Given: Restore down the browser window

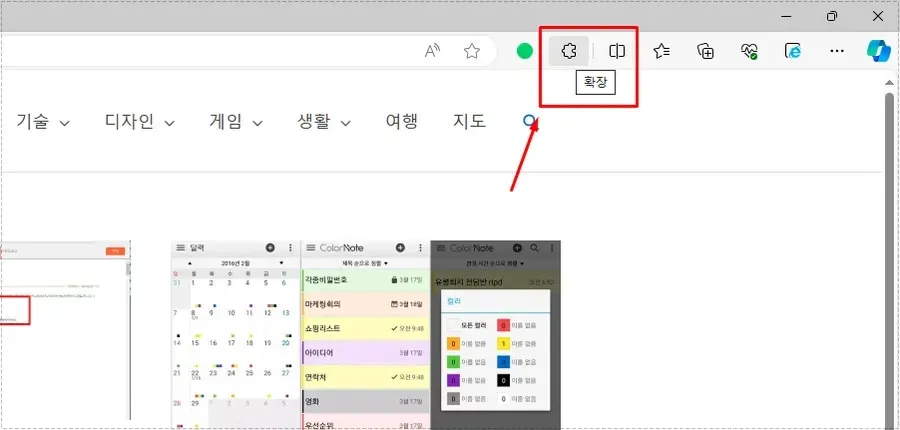Looking at the screenshot, I should coord(832,16).
